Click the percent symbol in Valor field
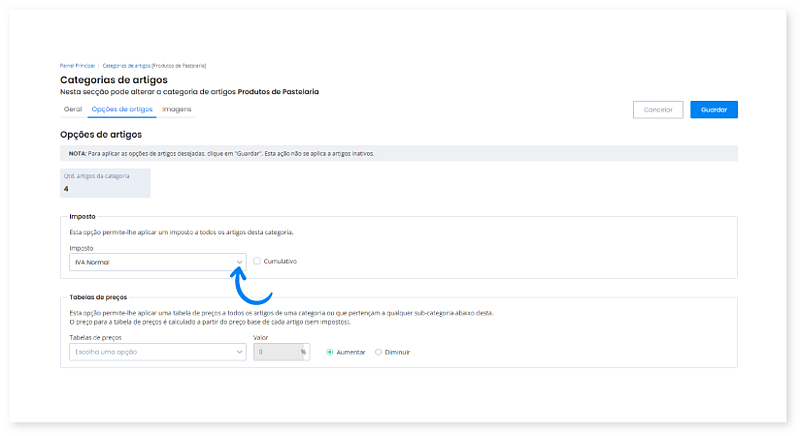The height and width of the screenshot is (436, 800). (x=303, y=352)
